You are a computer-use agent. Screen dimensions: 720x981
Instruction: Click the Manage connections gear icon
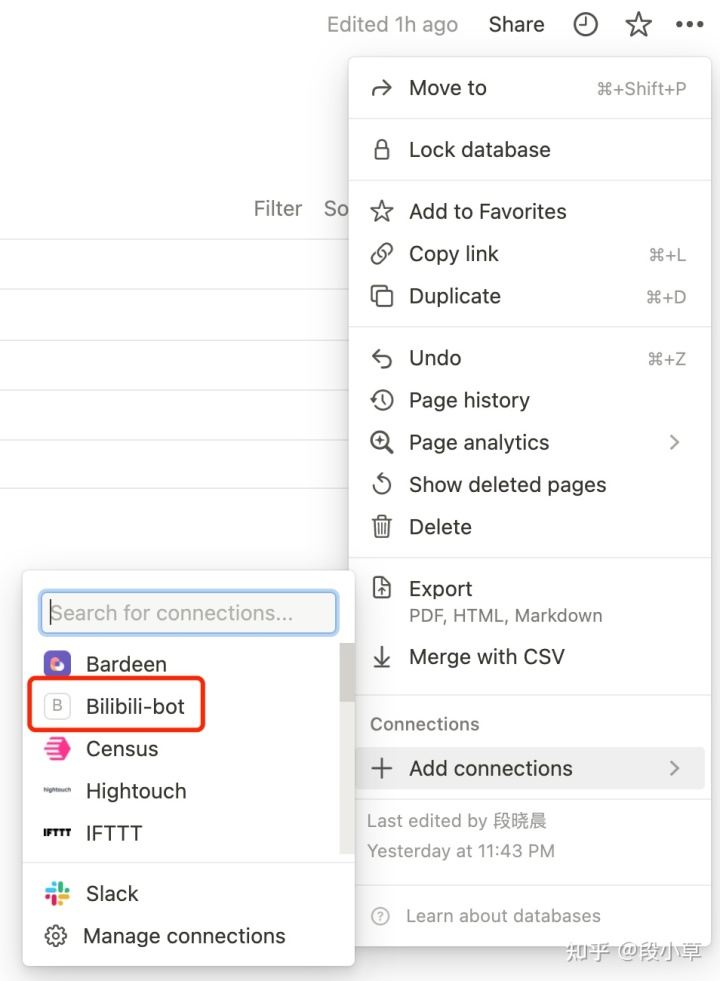click(56, 937)
